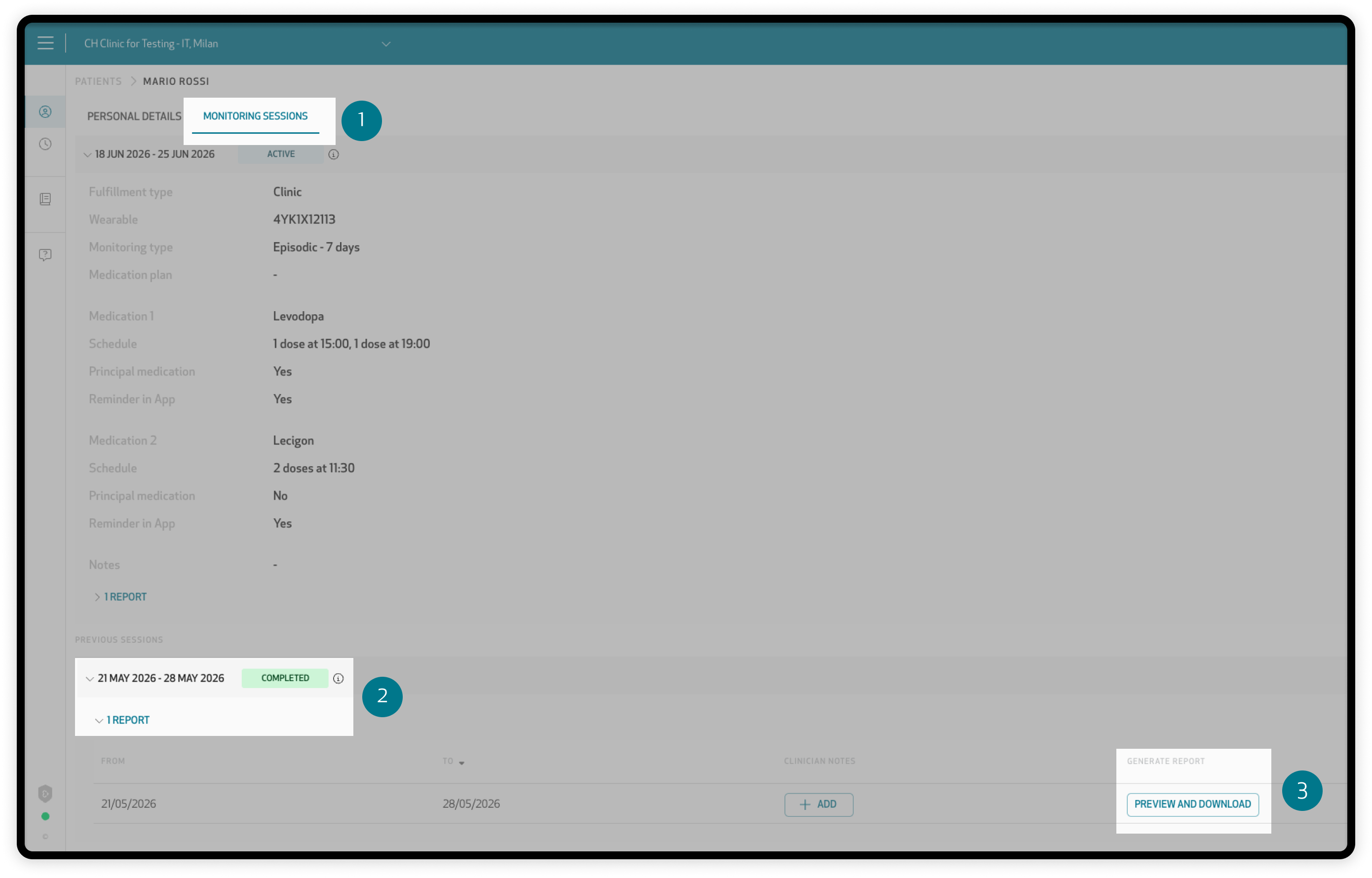Sort by the TO column arrow
Viewport: 1372px width, 878px height.
click(x=461, y=763)
